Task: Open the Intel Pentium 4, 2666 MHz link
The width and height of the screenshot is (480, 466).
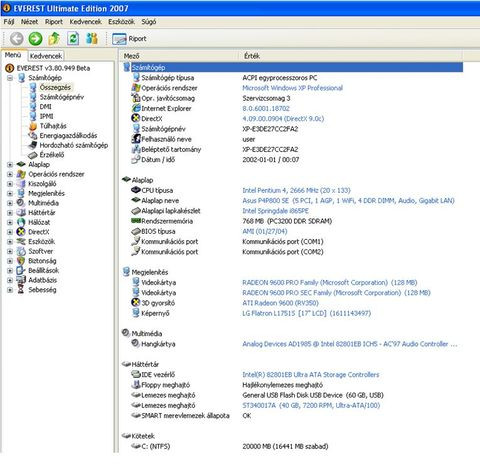Action: 296,190
